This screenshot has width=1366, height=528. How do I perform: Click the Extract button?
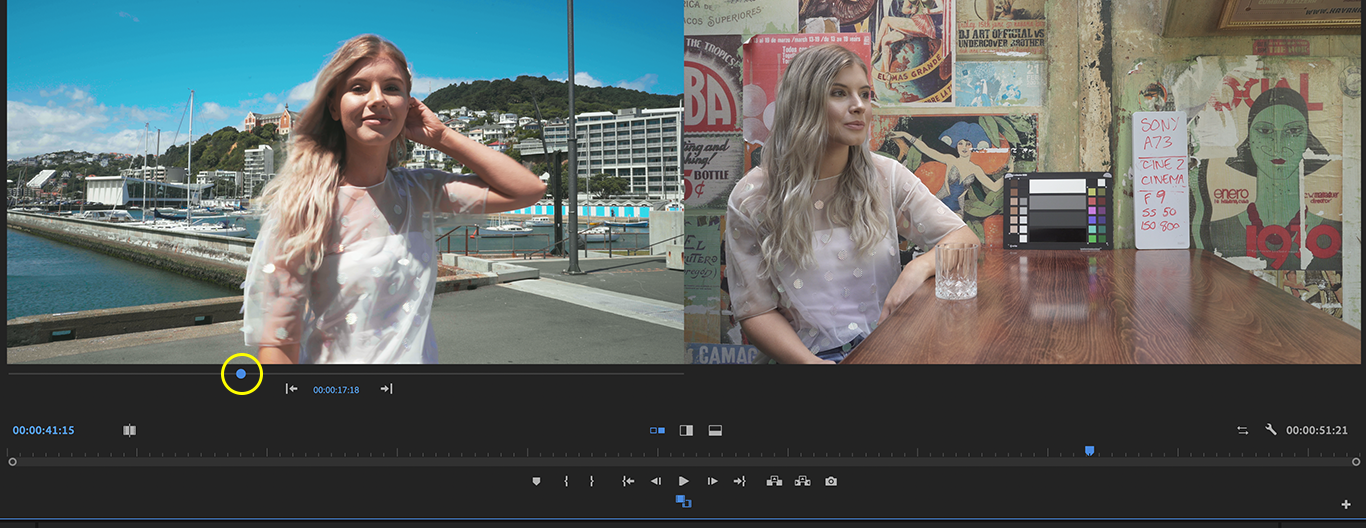coord(802,481)
